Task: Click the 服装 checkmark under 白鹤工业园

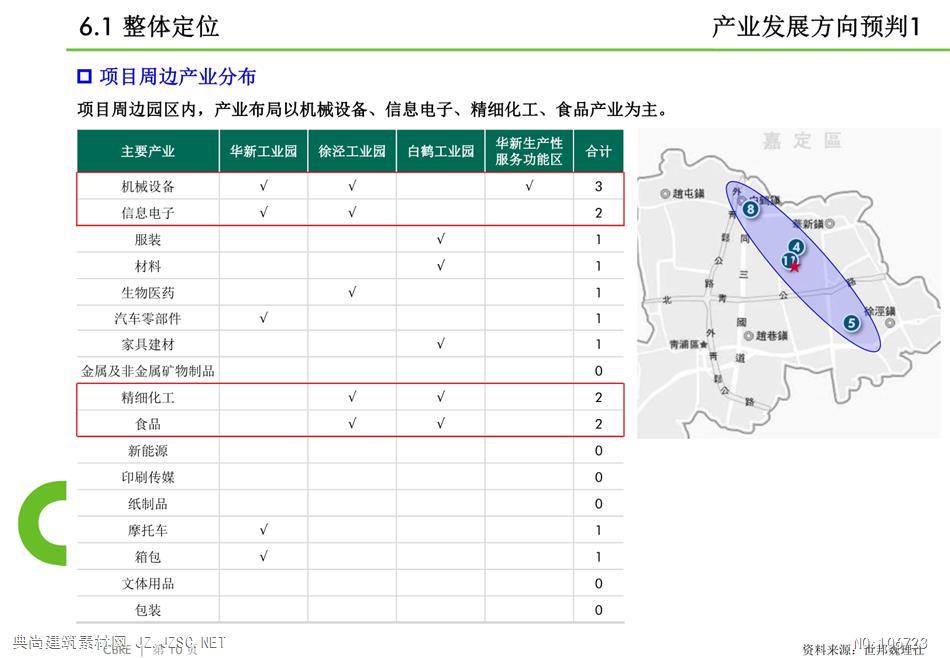Action: (440, 239)
